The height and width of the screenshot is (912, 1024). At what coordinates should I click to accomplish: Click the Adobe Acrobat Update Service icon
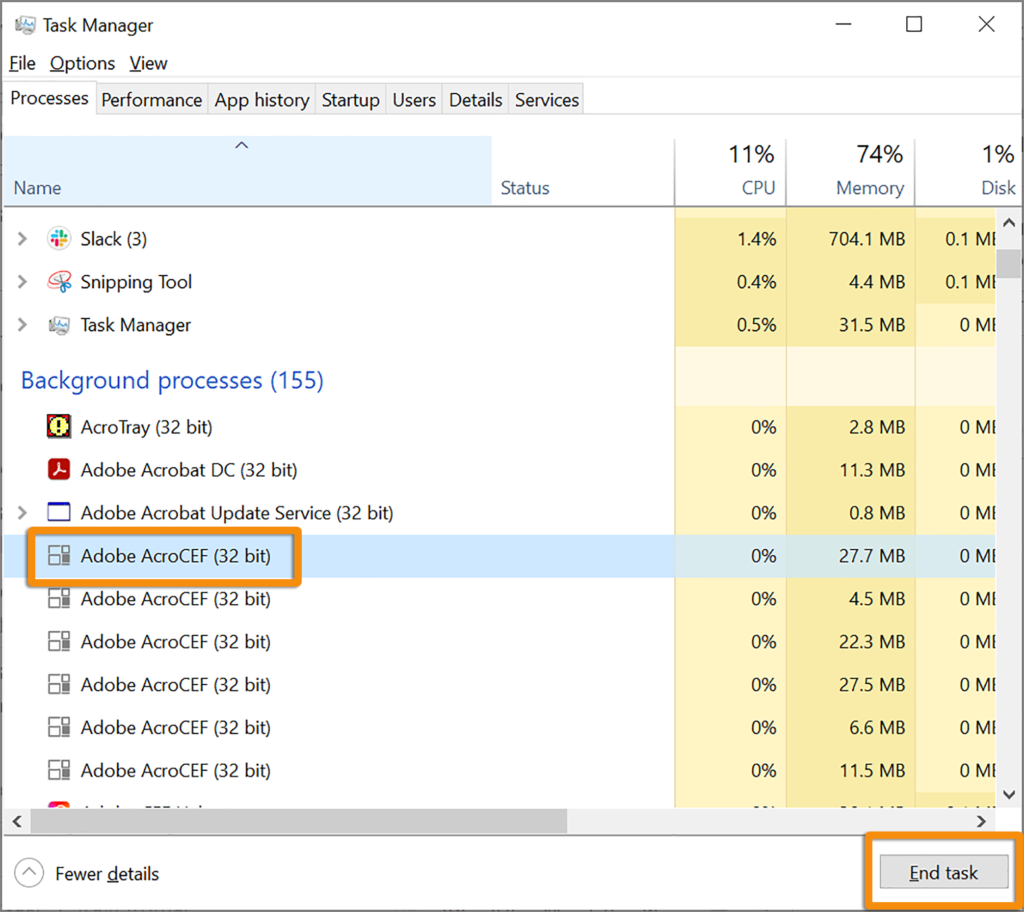pyautogui.click(x=58, y=513)
